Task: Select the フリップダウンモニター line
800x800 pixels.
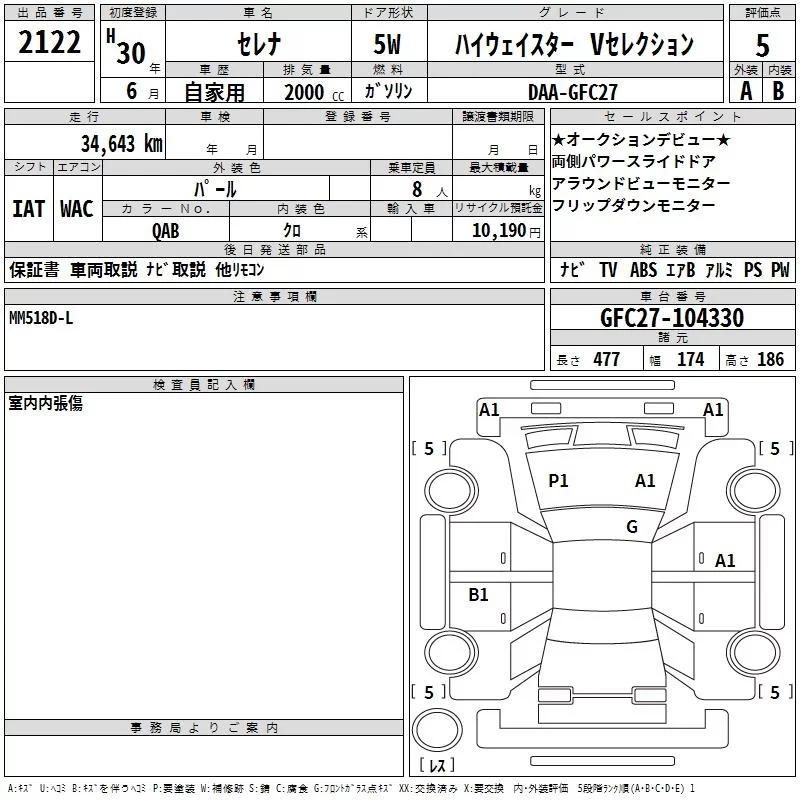Action: [634, 205]
